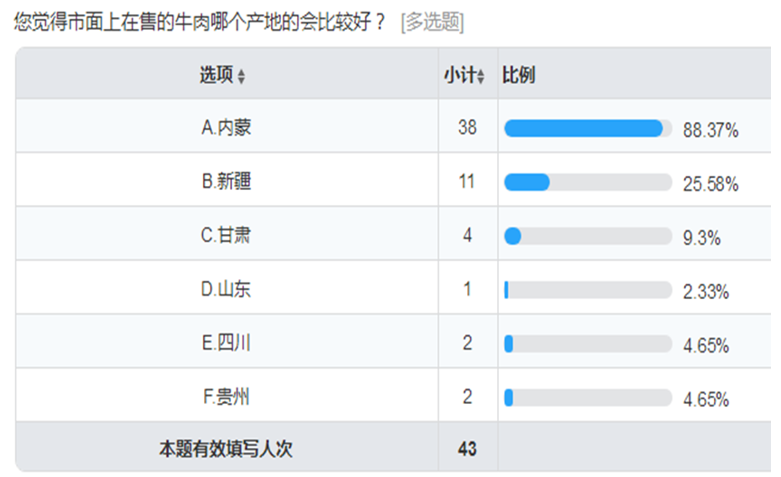
Task: Click the D.山东 option label
Action: pos(226,289)
